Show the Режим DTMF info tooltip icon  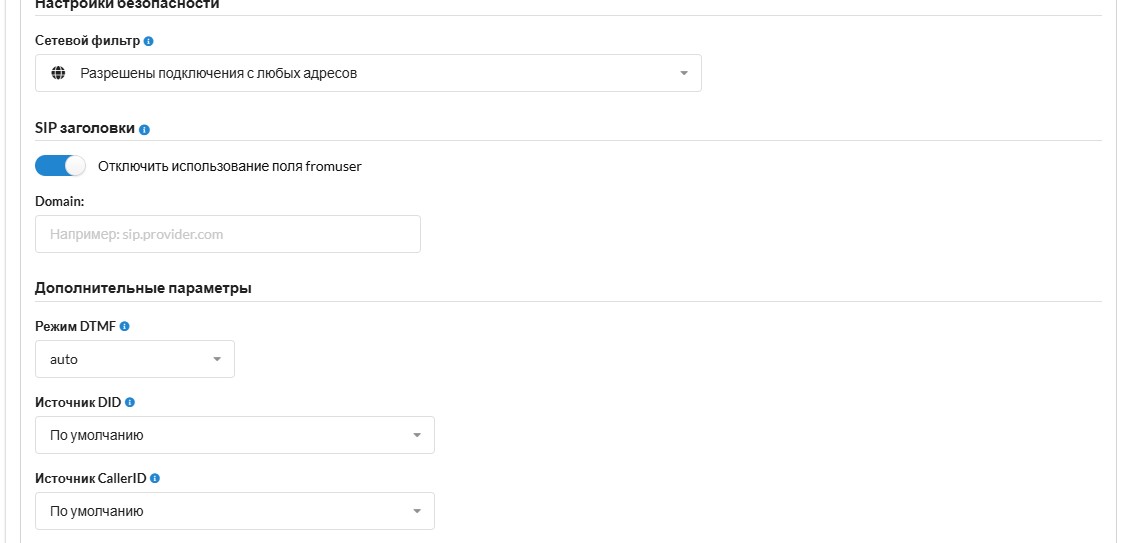[x=125, y=326]
